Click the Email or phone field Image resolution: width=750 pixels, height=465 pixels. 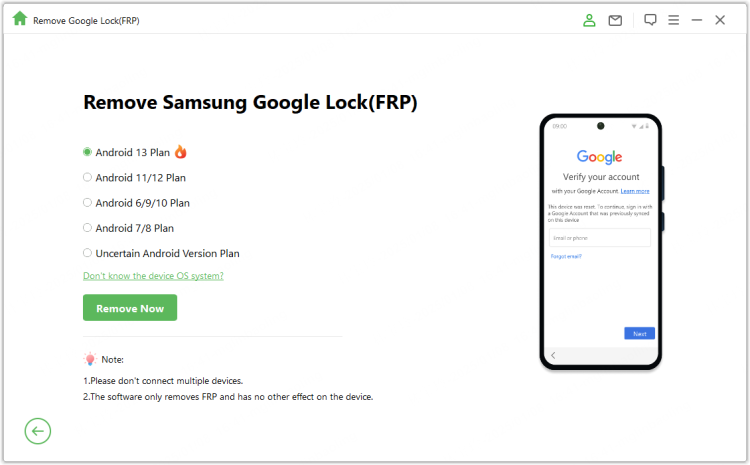point(600,238)
